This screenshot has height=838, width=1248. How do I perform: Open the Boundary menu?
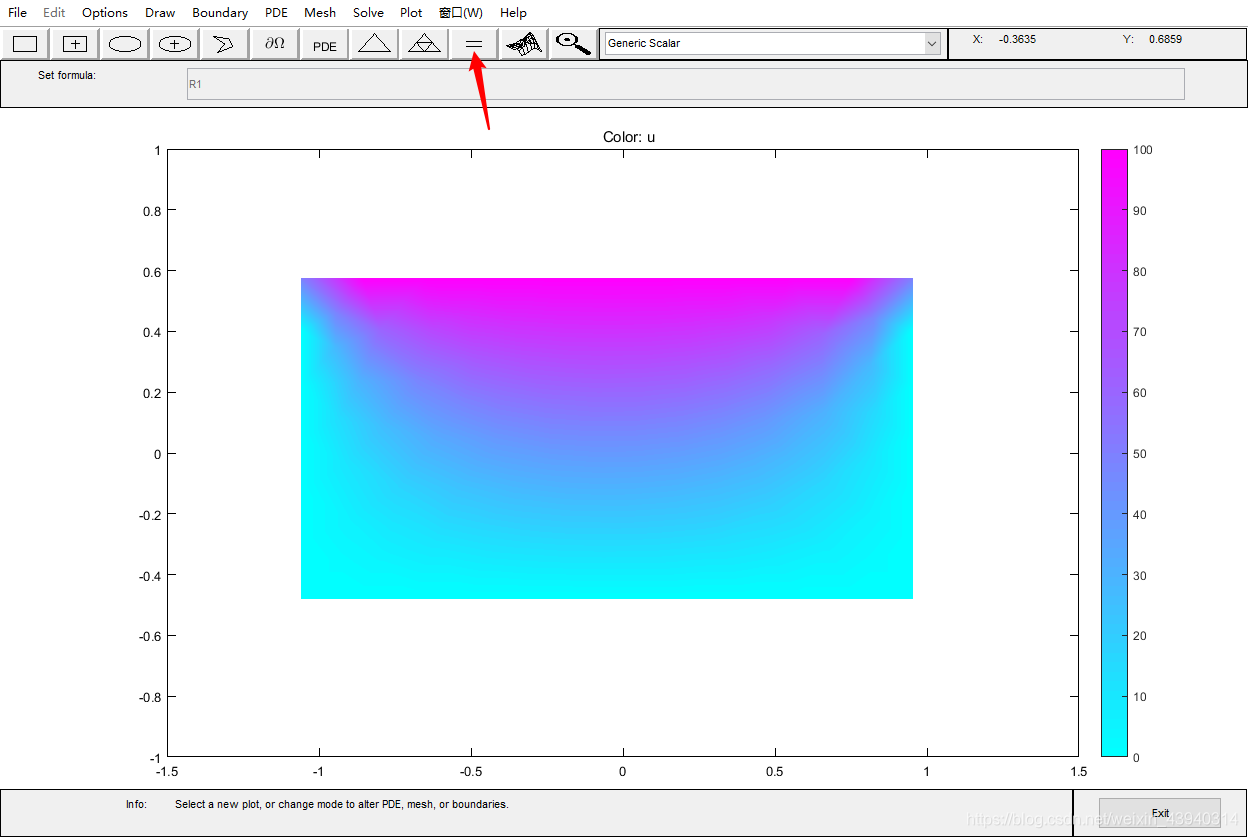(x=220, y=13)
